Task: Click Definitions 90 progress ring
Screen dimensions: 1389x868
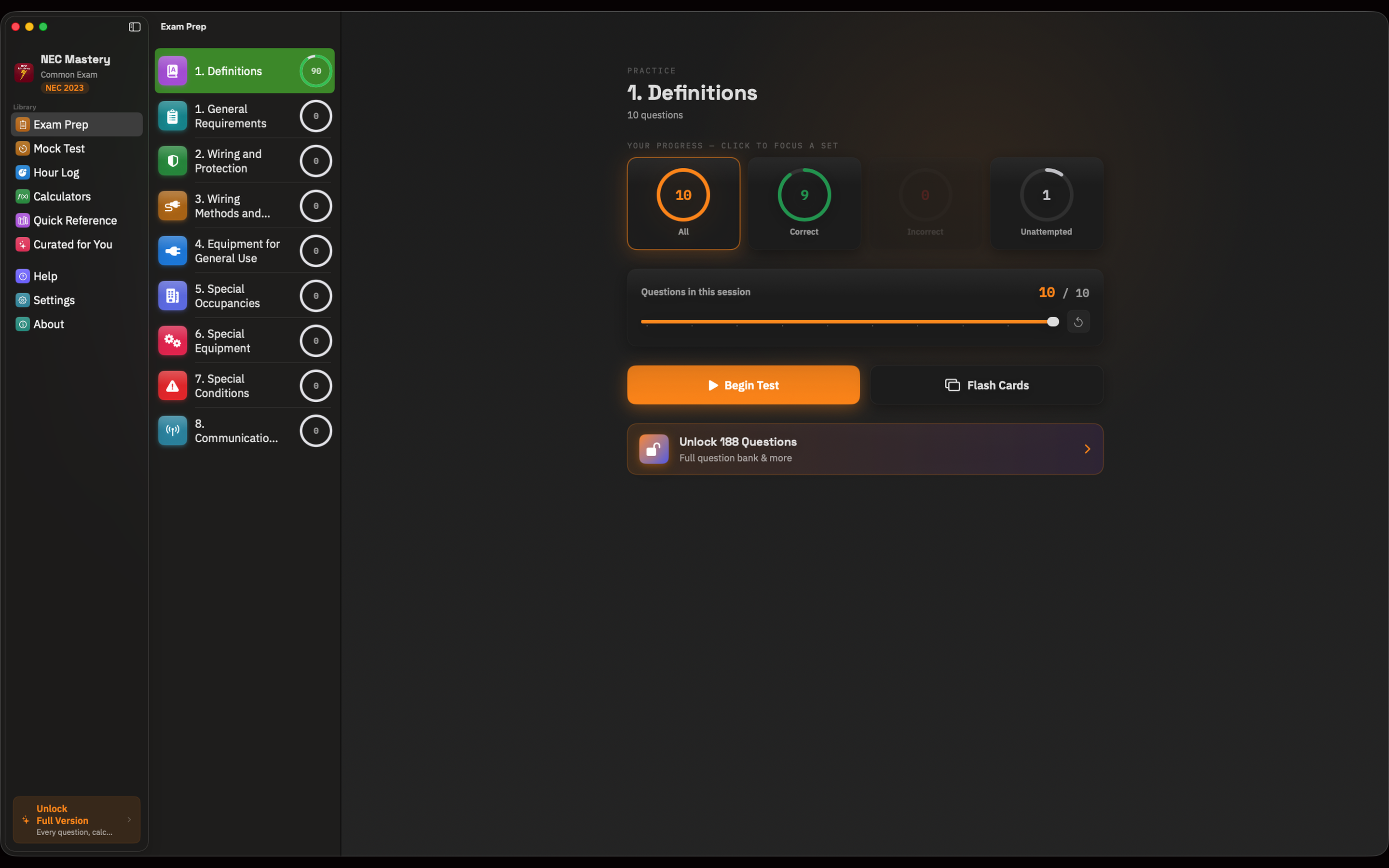Action: [316, 71]
